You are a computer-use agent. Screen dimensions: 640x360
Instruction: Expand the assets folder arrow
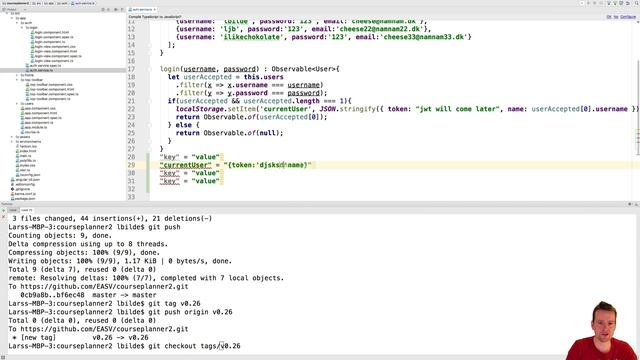point(12,137)
